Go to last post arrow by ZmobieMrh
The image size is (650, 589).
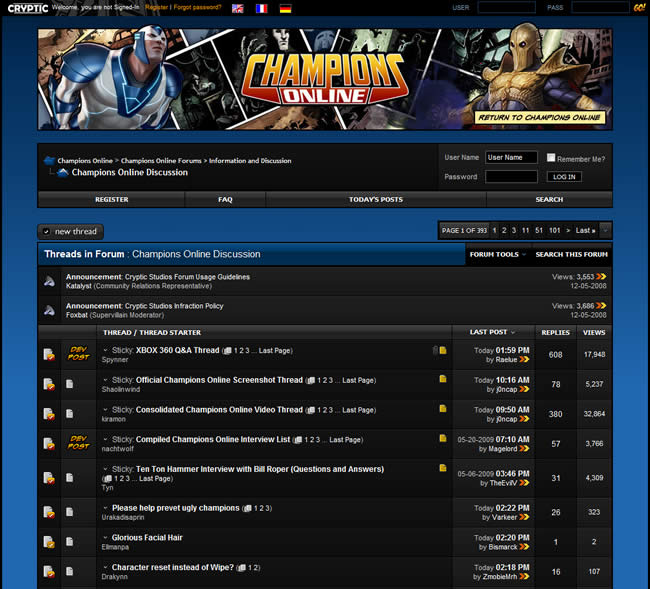click(524, 577)
